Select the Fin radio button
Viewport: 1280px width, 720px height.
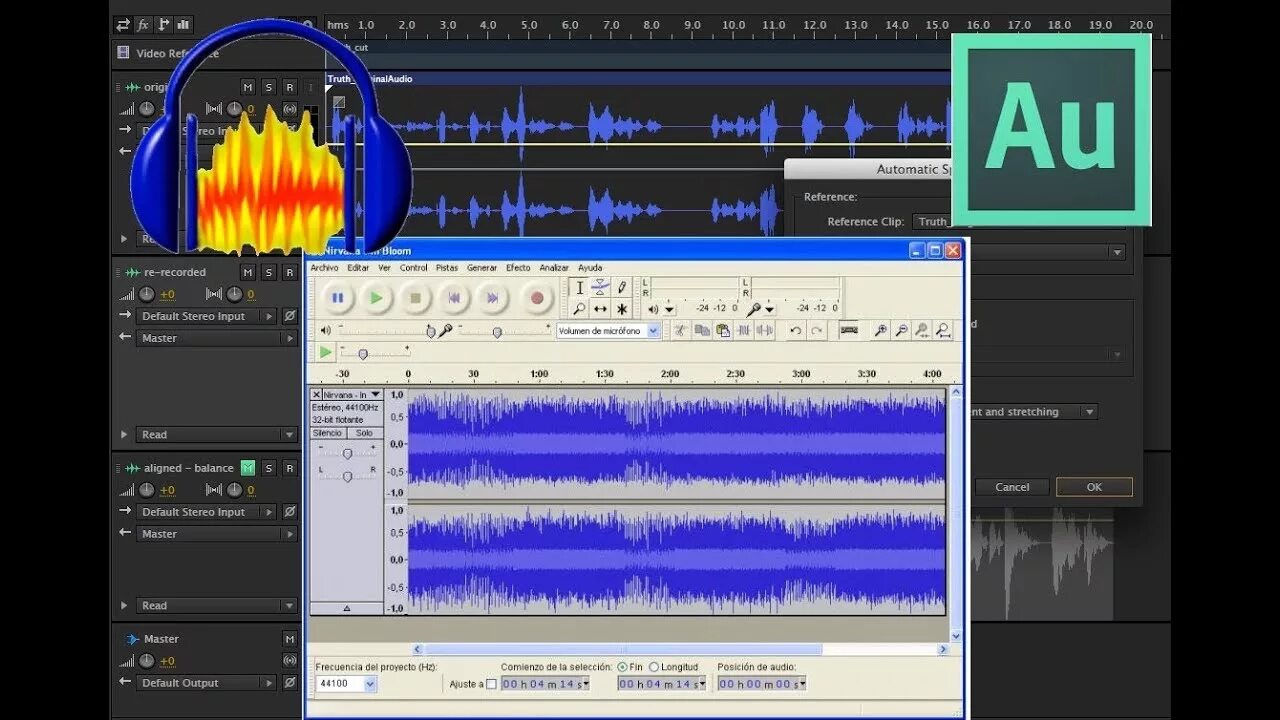[x=623, y=667]
